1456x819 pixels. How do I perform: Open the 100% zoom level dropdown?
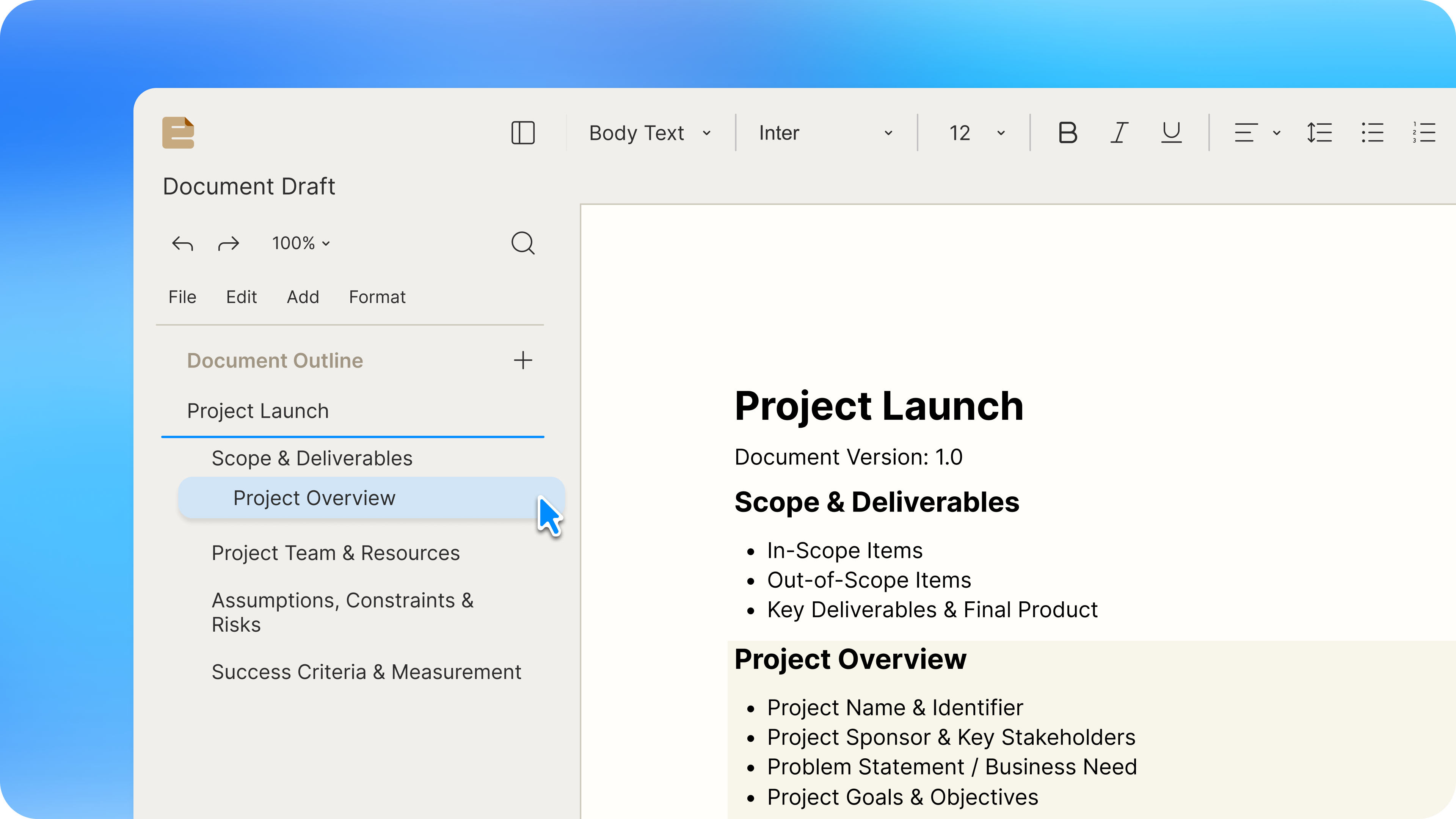[301, 243]
